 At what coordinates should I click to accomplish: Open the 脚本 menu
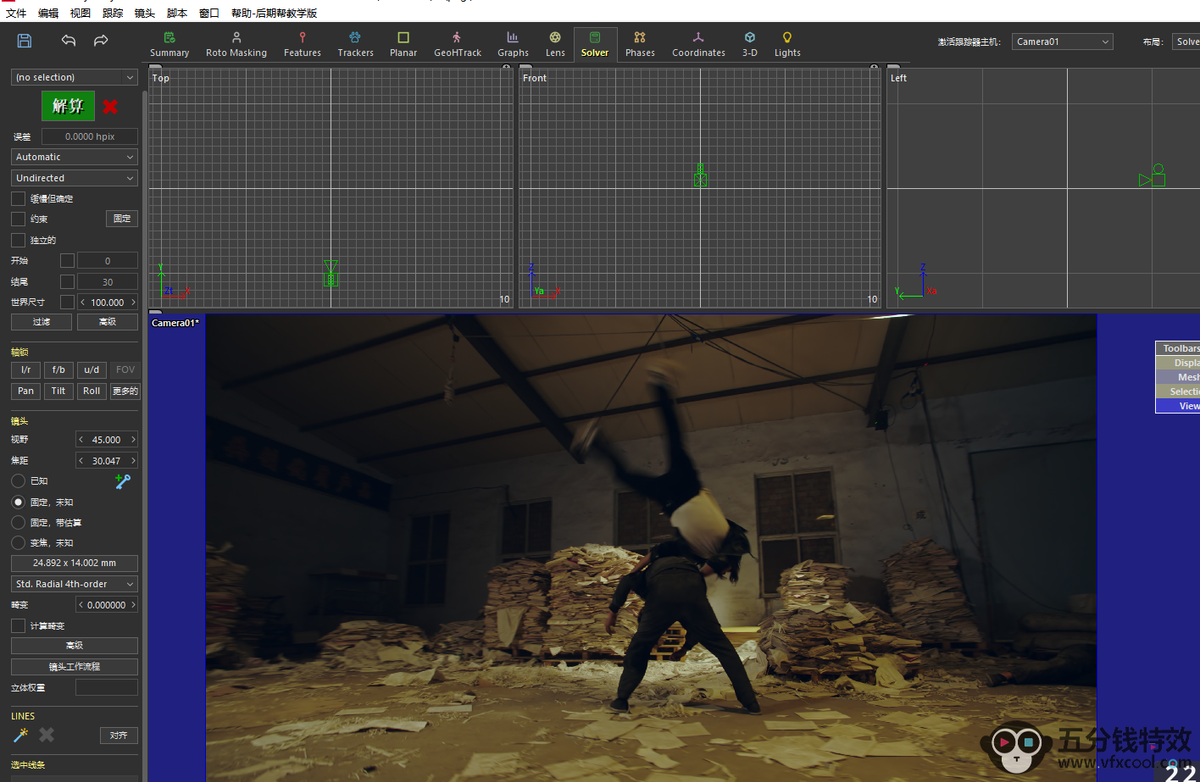click(177, 13)
